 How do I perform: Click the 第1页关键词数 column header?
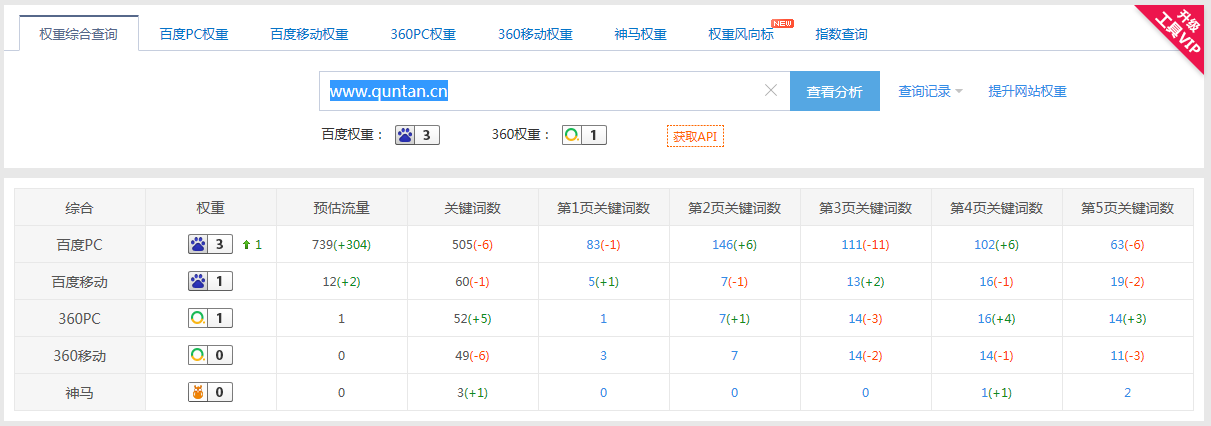tap(603, 208)
